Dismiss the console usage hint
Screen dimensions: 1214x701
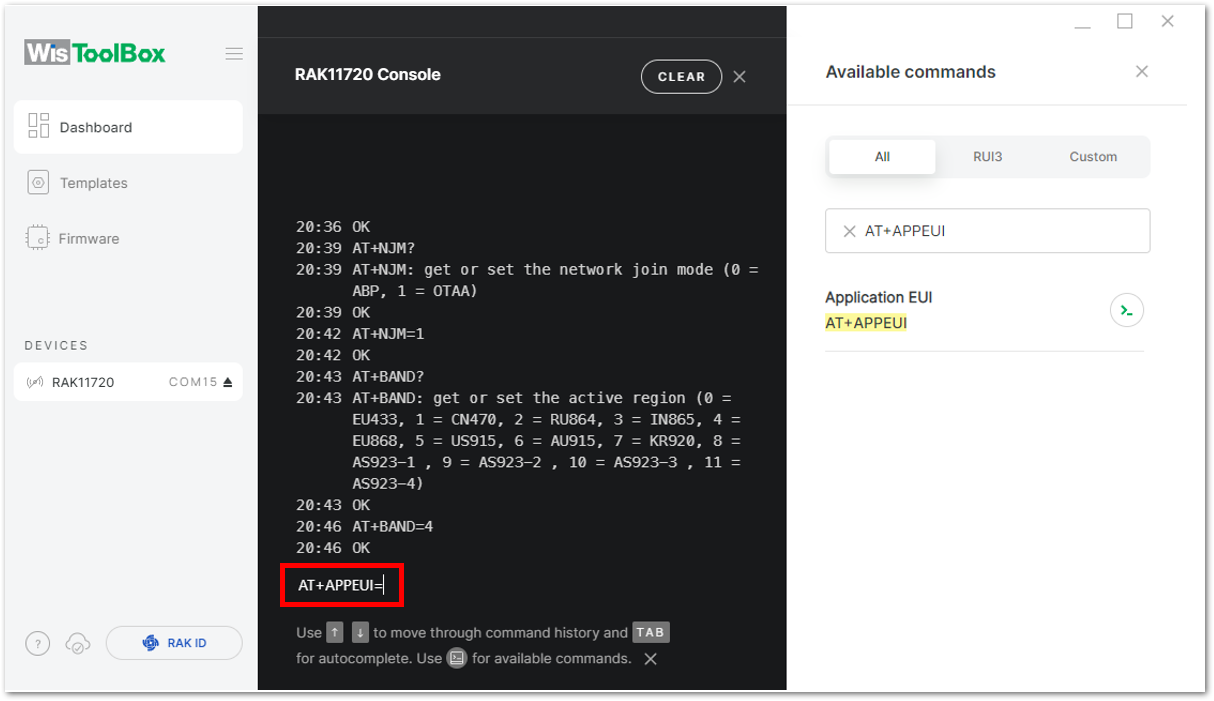(x=650, y=659)
